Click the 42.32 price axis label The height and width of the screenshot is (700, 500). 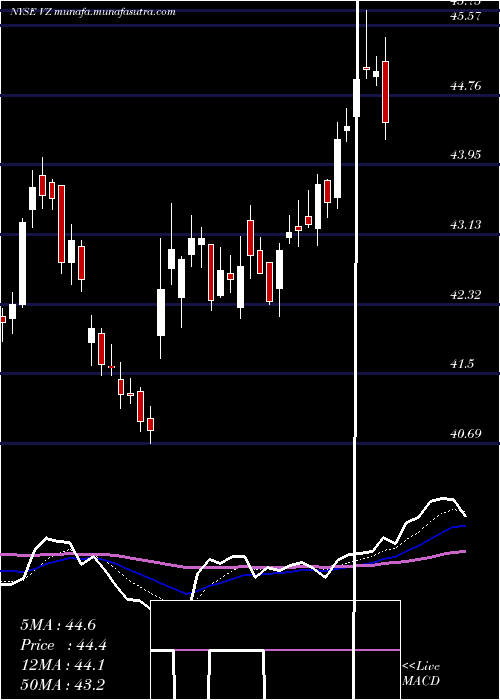click(466, 294)
